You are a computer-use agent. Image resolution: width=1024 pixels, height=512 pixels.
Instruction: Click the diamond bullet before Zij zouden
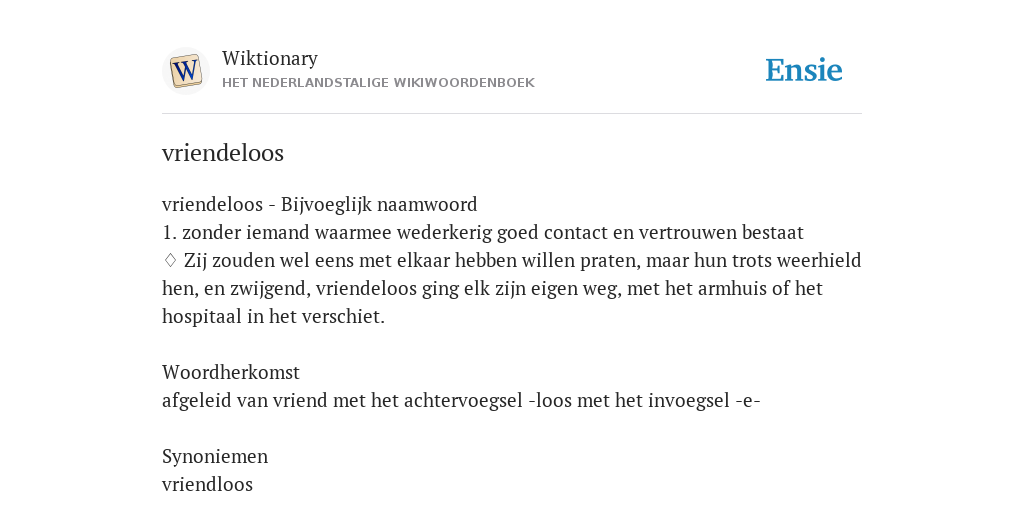click(x=170, y=260)
